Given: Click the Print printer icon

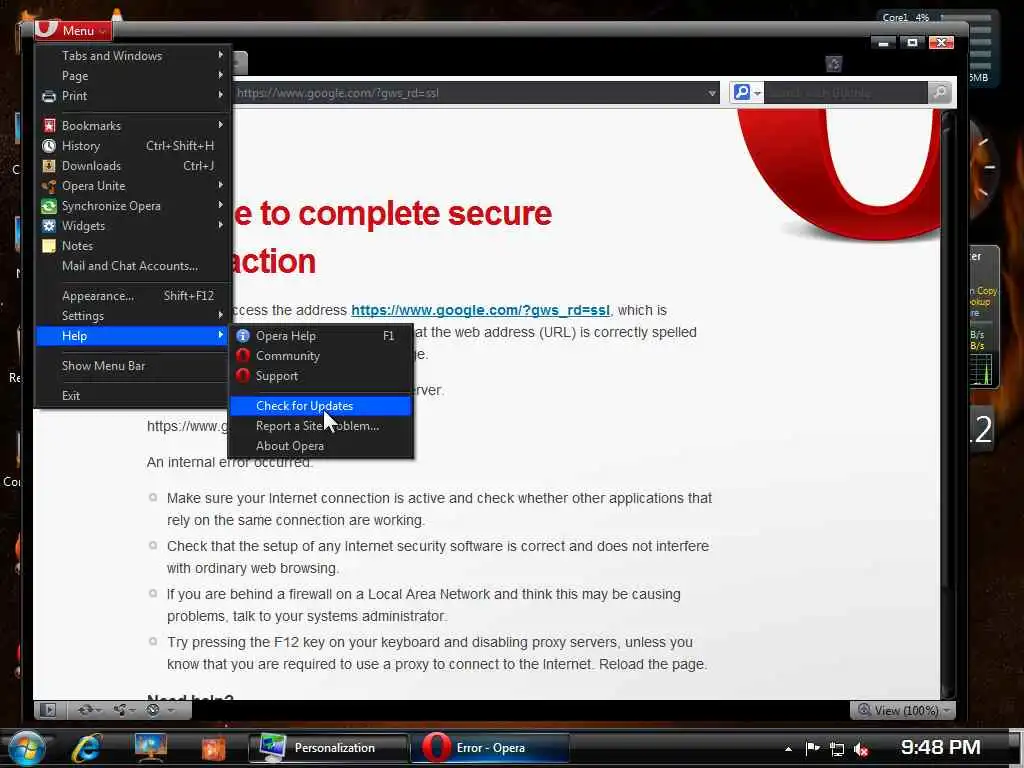Looking at the screenshot, I should [49, 97].
